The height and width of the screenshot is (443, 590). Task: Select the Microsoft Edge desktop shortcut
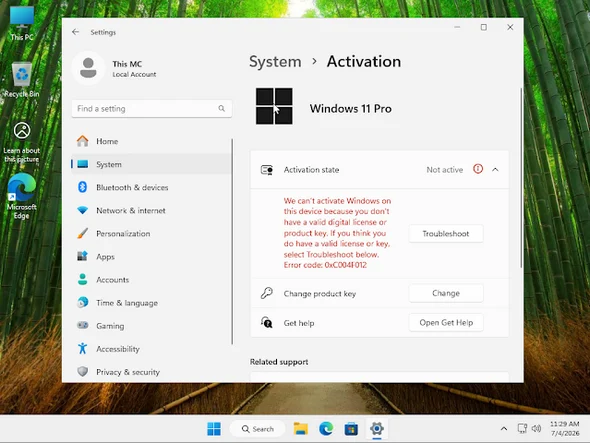point(22,196)
